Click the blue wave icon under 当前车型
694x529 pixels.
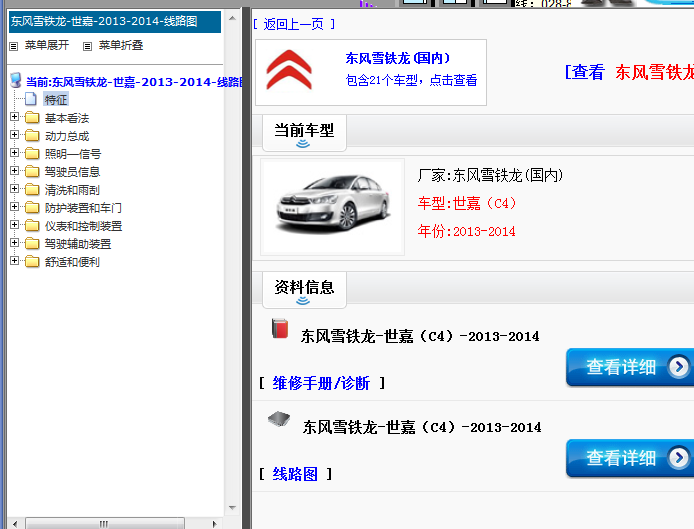[x=303, y=144]
